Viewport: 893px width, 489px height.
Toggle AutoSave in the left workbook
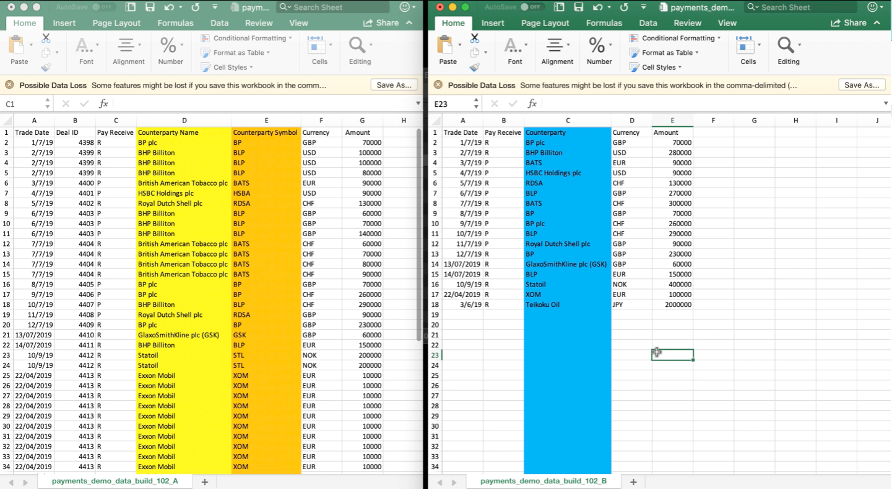pyautogui.click(x=102, y=7)
